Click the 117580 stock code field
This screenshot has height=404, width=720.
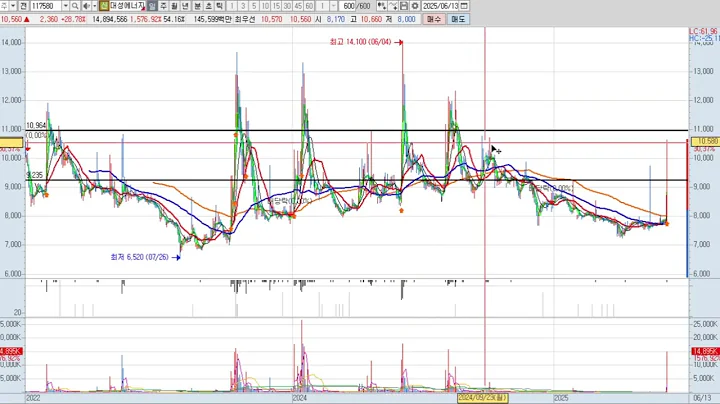click(x=46, y=6)
